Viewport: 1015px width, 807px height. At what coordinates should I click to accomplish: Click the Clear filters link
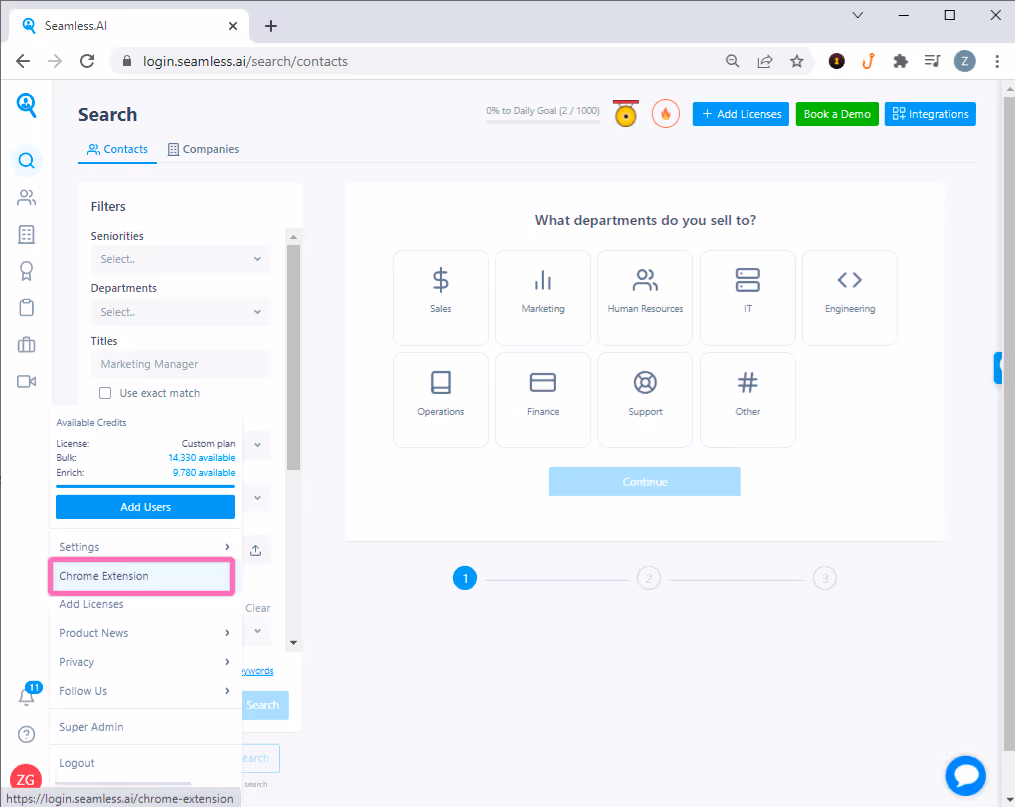(258, 608)
